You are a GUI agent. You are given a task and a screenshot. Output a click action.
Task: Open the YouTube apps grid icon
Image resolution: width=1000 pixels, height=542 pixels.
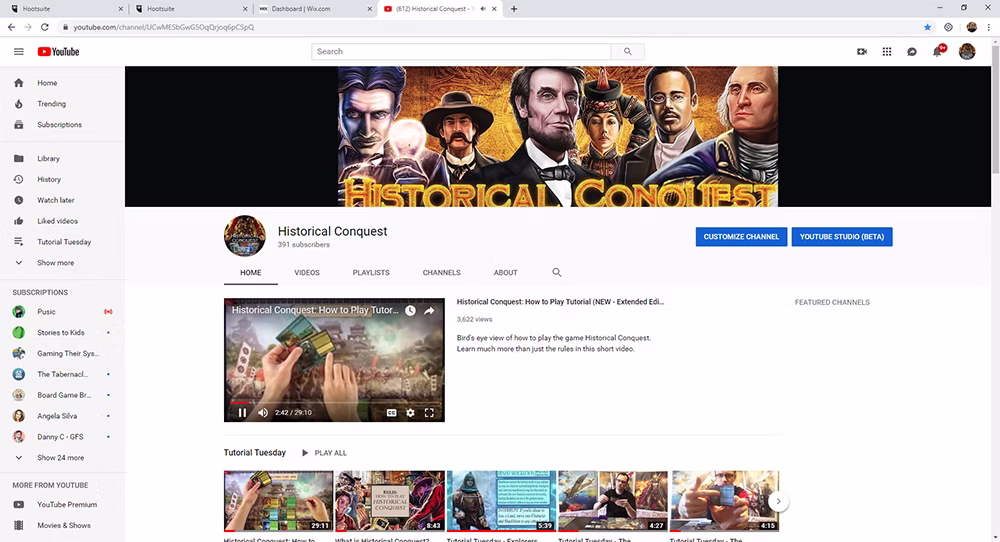pyautogui.click(x=886, y=52)
